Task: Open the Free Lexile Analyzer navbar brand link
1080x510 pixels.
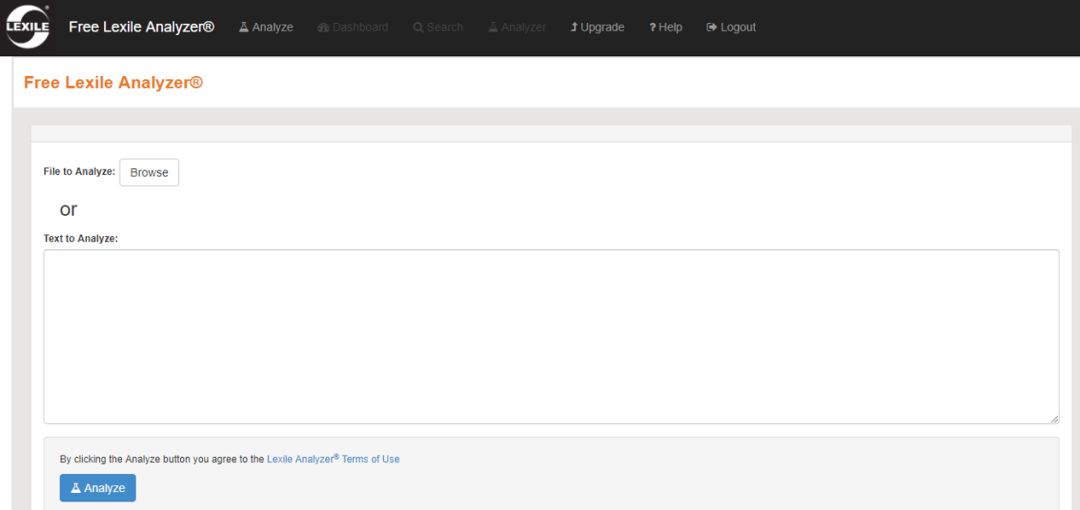Action: (x=141, y=27)
